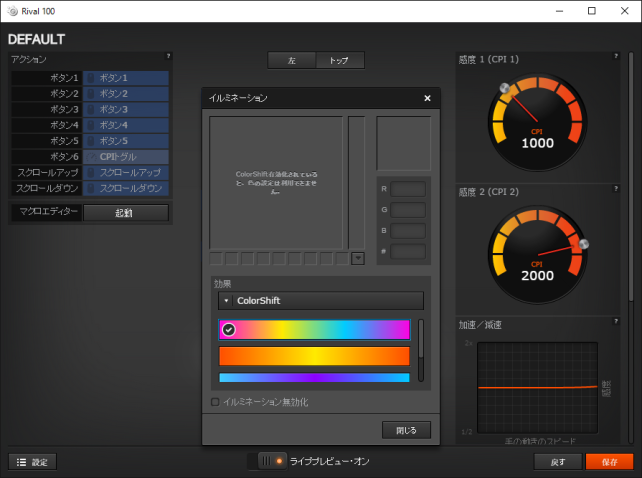The width and height of the screenshot is (642, 478).
Task: Enable イルミネーション無効化 checkbox
Action: point(215,402)
